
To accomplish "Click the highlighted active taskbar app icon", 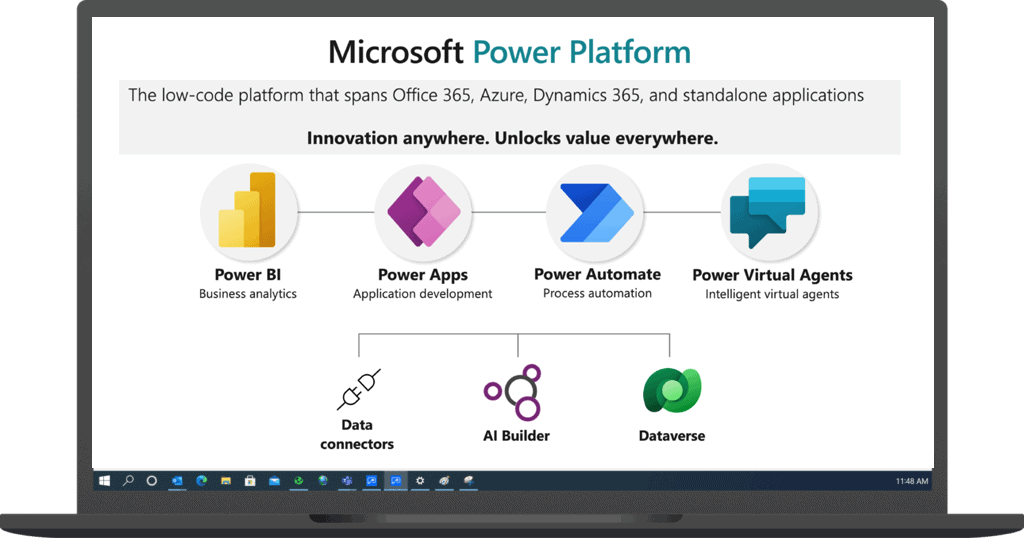I will coord(396,481).
